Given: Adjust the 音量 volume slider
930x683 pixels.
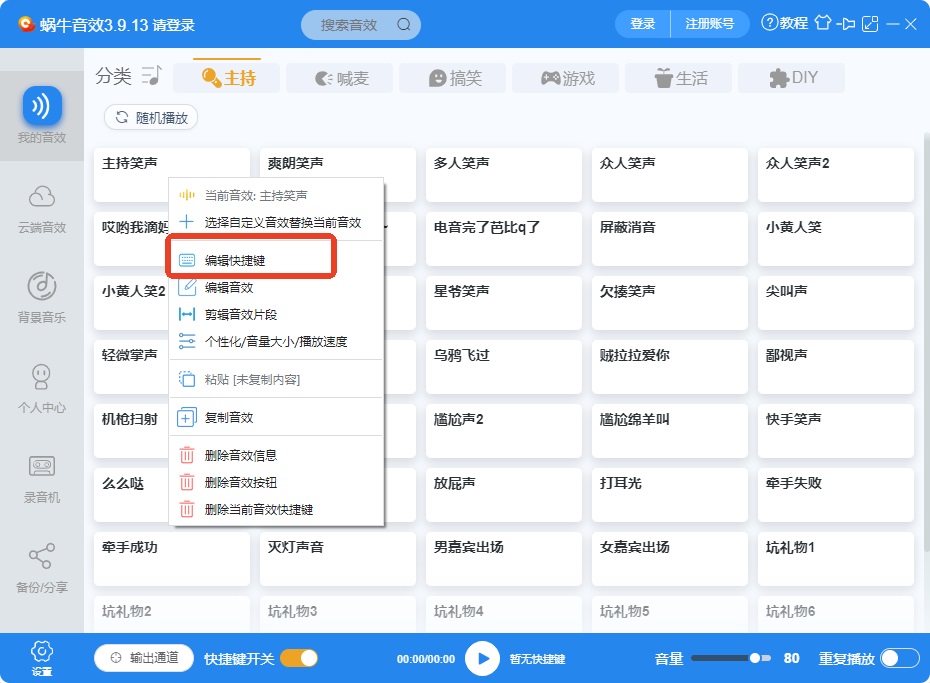Looking at the screenshot, I should coord(731,658).
